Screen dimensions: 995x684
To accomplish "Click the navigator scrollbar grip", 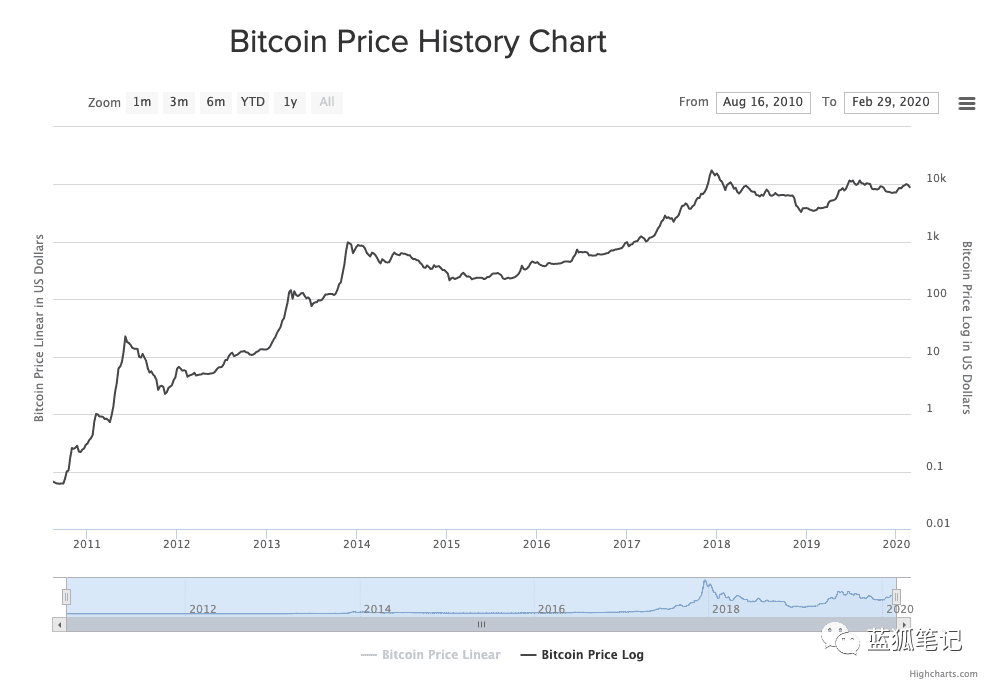I will 482,625.
